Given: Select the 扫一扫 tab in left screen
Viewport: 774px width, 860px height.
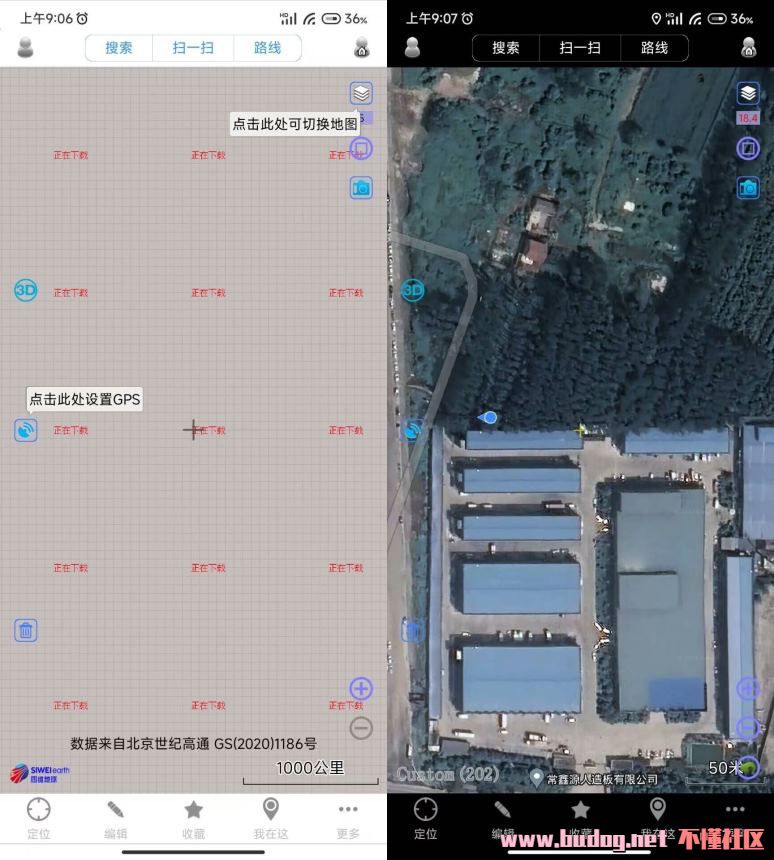Looking at the screenshot, I should point(193,48).
